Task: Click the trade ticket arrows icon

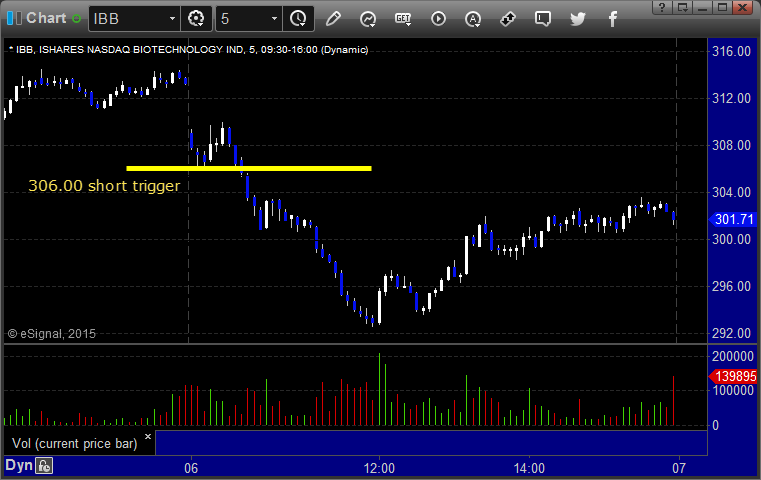Action: pyautogui.click(x=508, y=19)
